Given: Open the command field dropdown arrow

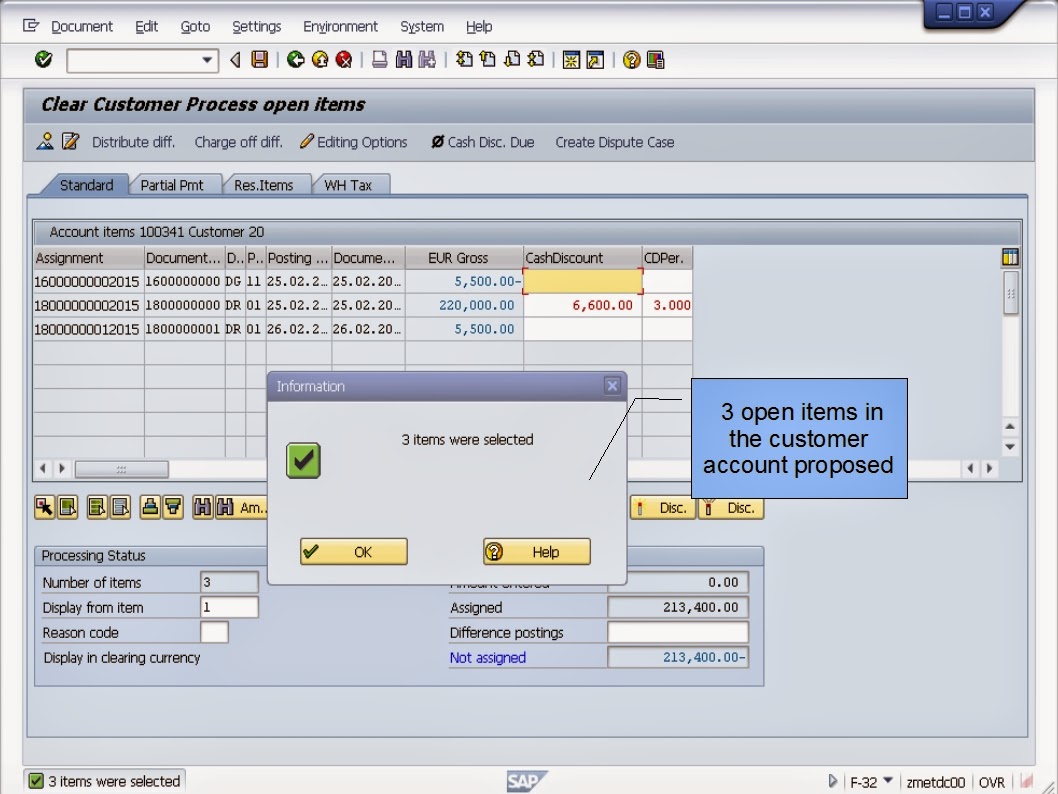Looking at the screenshot, I should (x=207, y=60).
